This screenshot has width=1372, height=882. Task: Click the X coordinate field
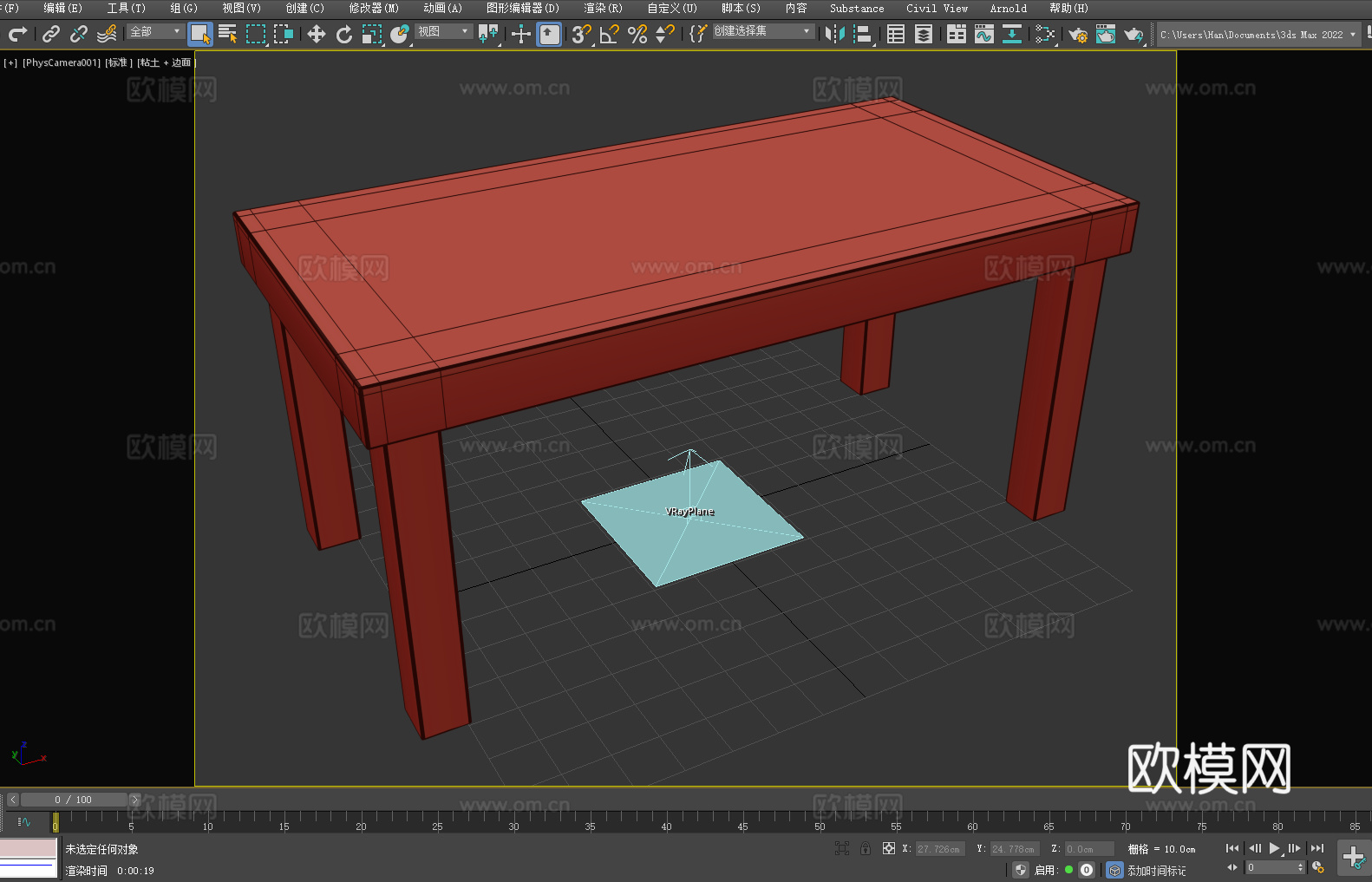(x=940, y=849)
